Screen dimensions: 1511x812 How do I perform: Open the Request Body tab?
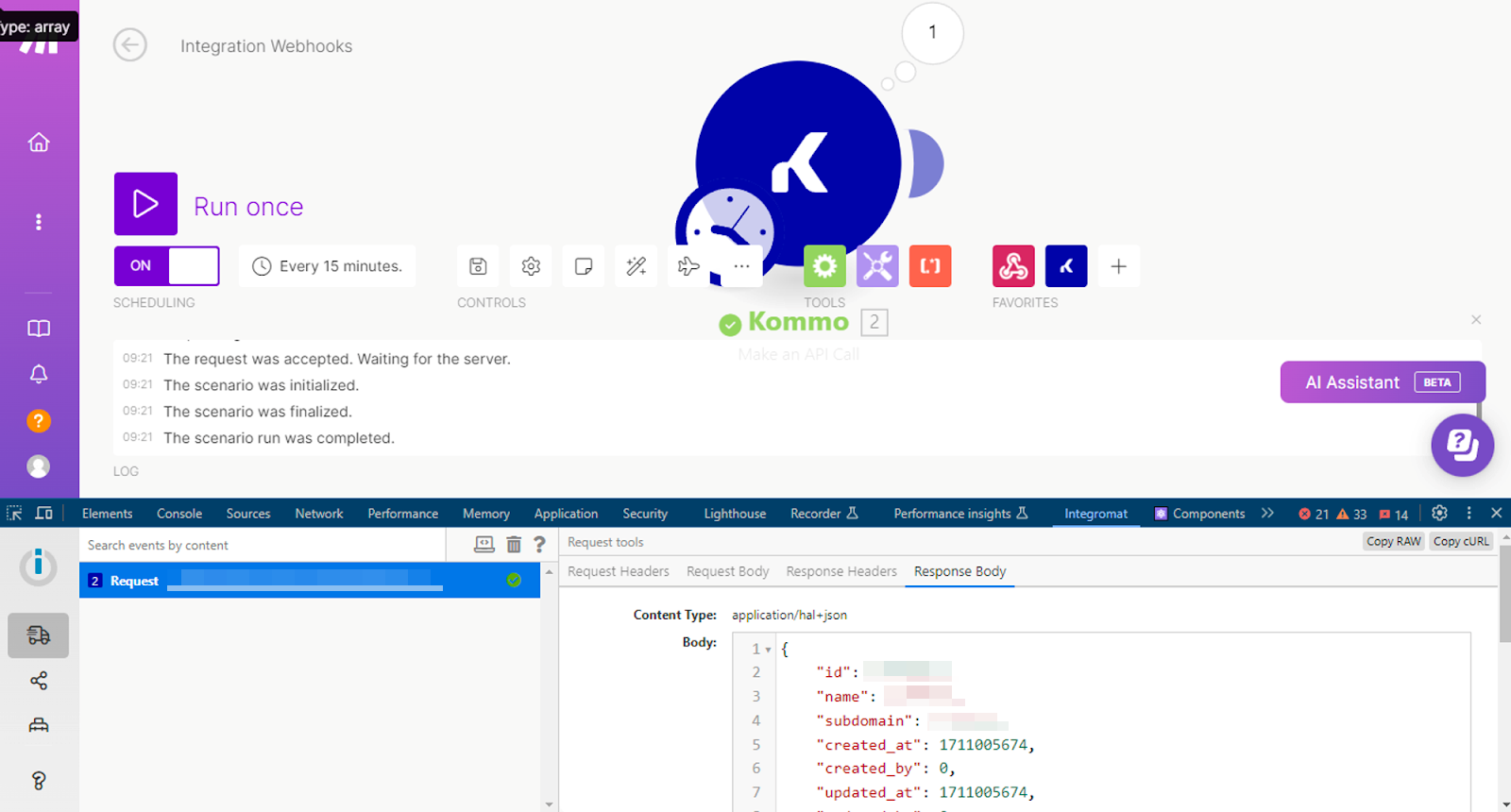(x=727, y=571)
